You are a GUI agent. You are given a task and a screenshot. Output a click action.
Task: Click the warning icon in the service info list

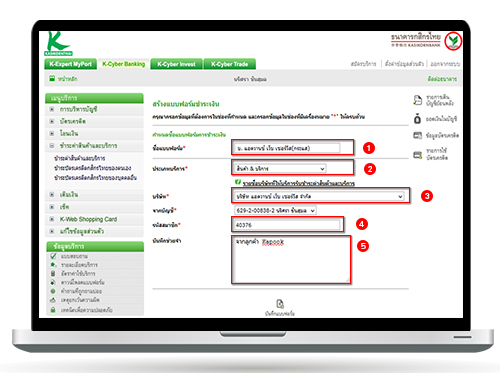click(x=53, y=300)
